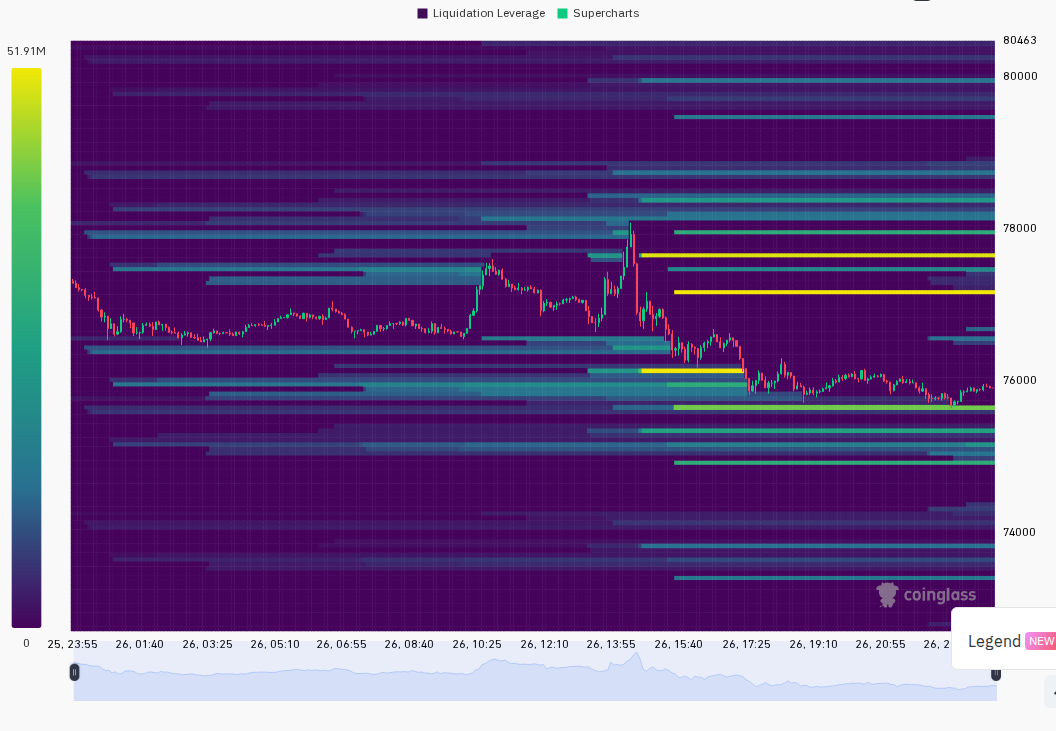Click the coinglass mascot watermark icon
This screenshot has height=731, width=1056.
tap(887, 594)
